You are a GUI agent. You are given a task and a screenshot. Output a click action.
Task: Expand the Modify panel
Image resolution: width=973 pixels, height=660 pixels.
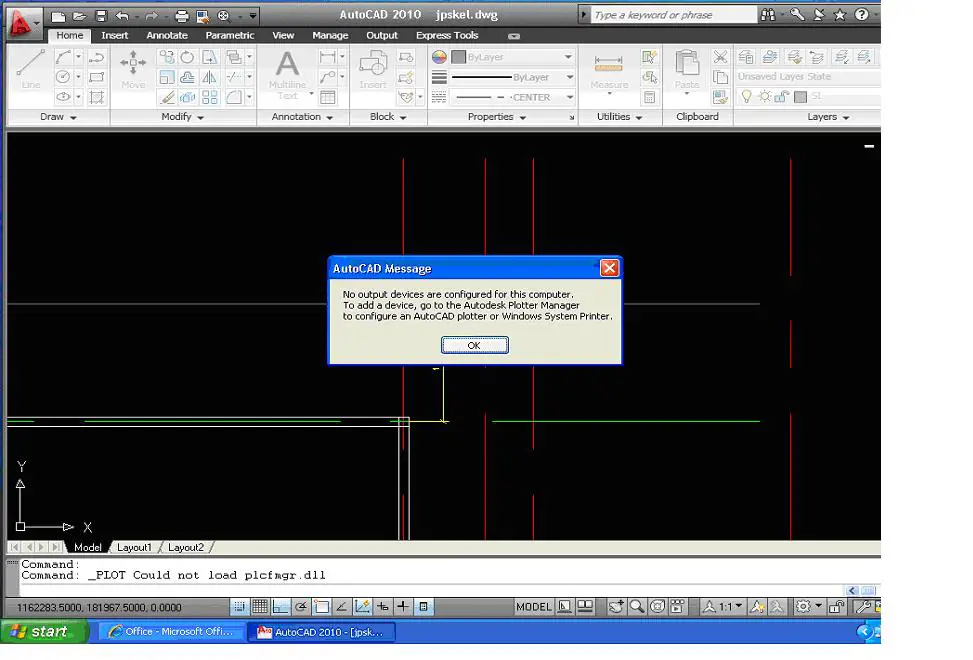click(182, 117)
